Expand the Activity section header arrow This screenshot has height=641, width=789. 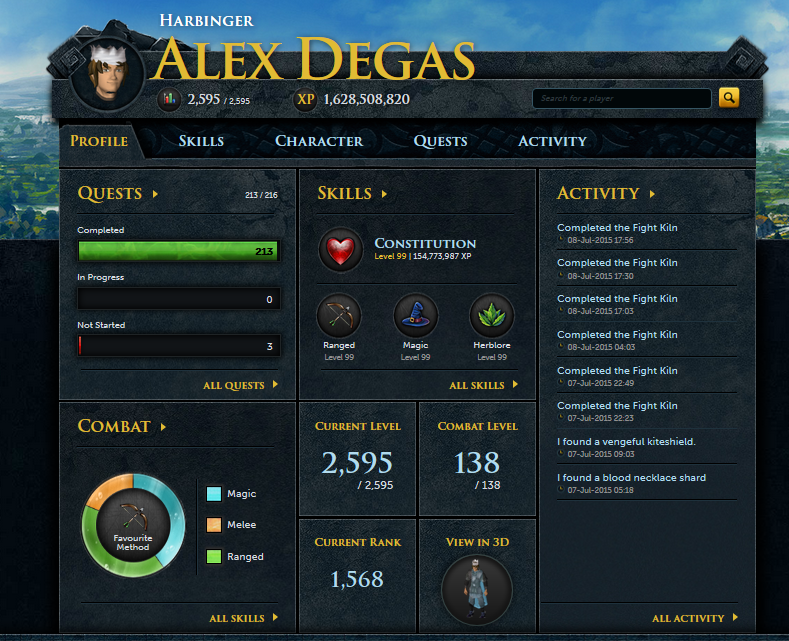pos(652,194)
